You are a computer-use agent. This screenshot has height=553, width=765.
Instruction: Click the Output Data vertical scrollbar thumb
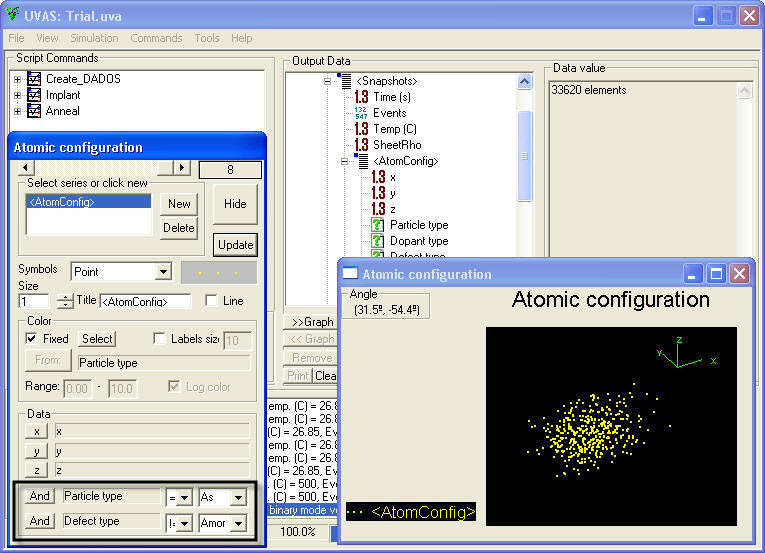click(524, 156)
